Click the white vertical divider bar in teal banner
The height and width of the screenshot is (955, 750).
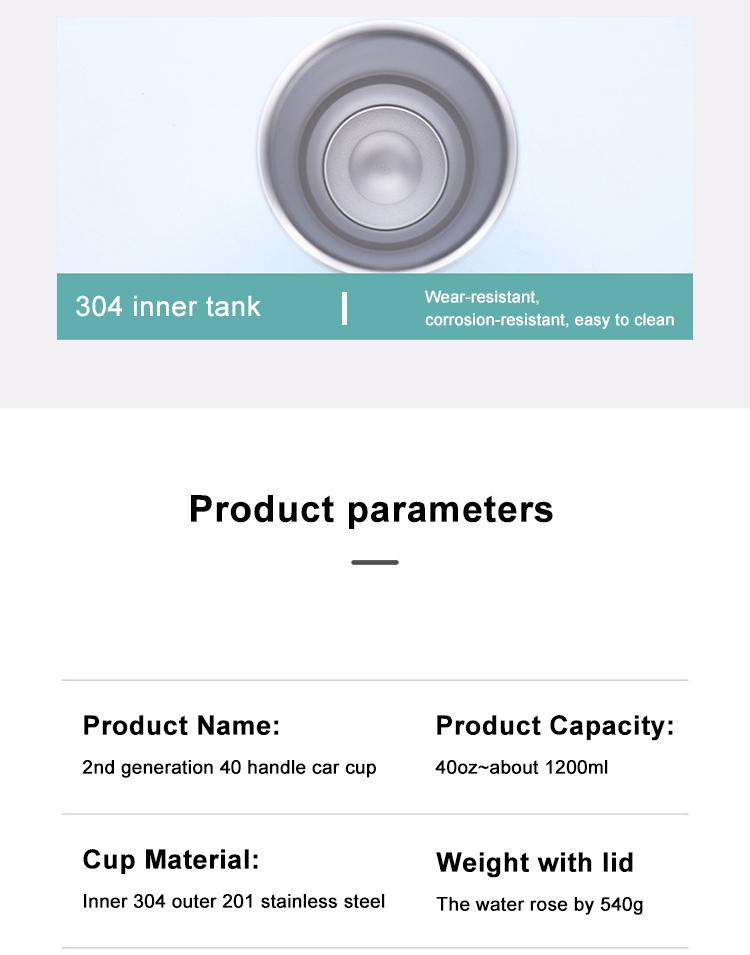(344, 308)
